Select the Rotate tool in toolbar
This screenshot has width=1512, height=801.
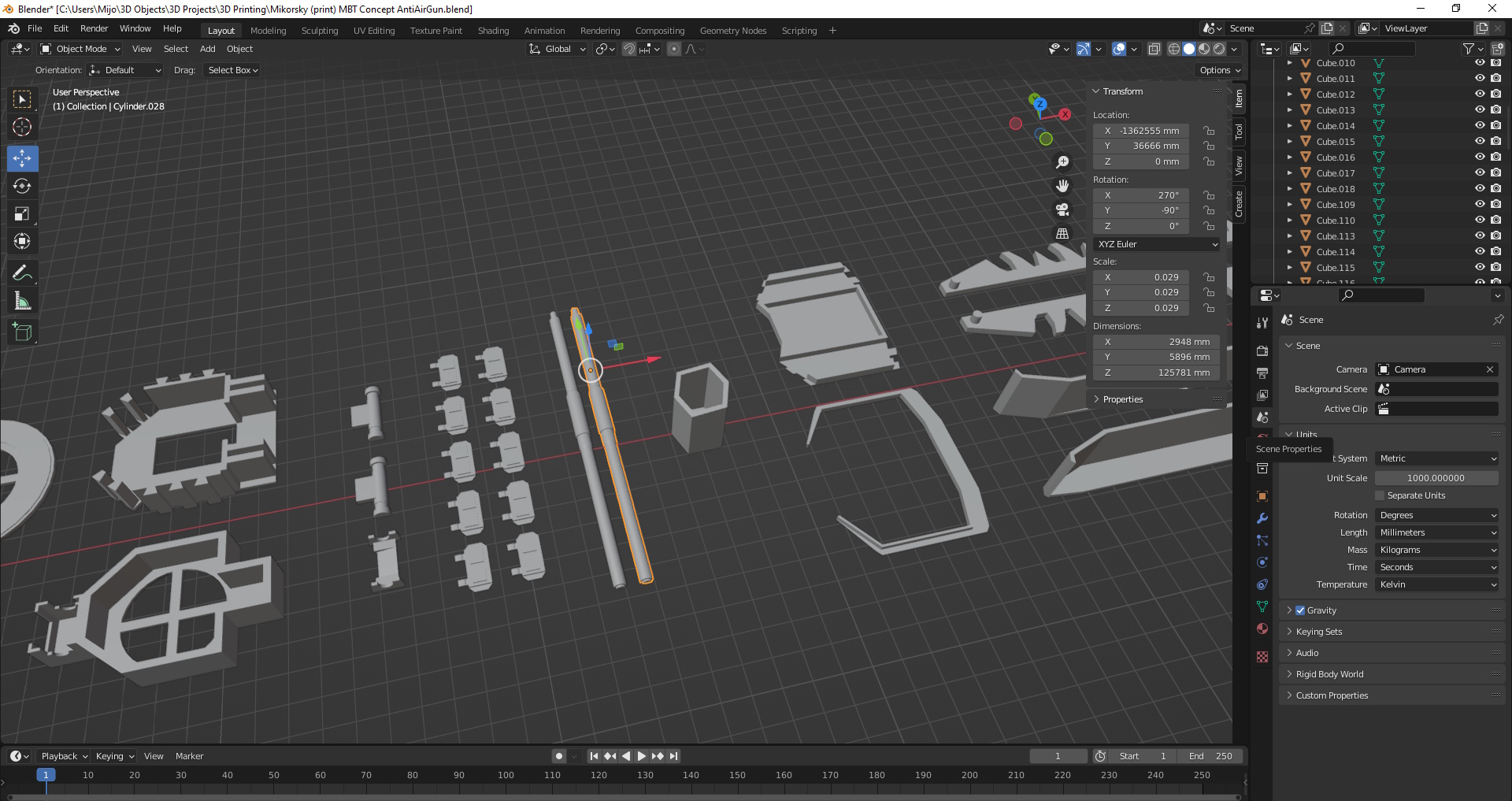[x=22, y=187]
